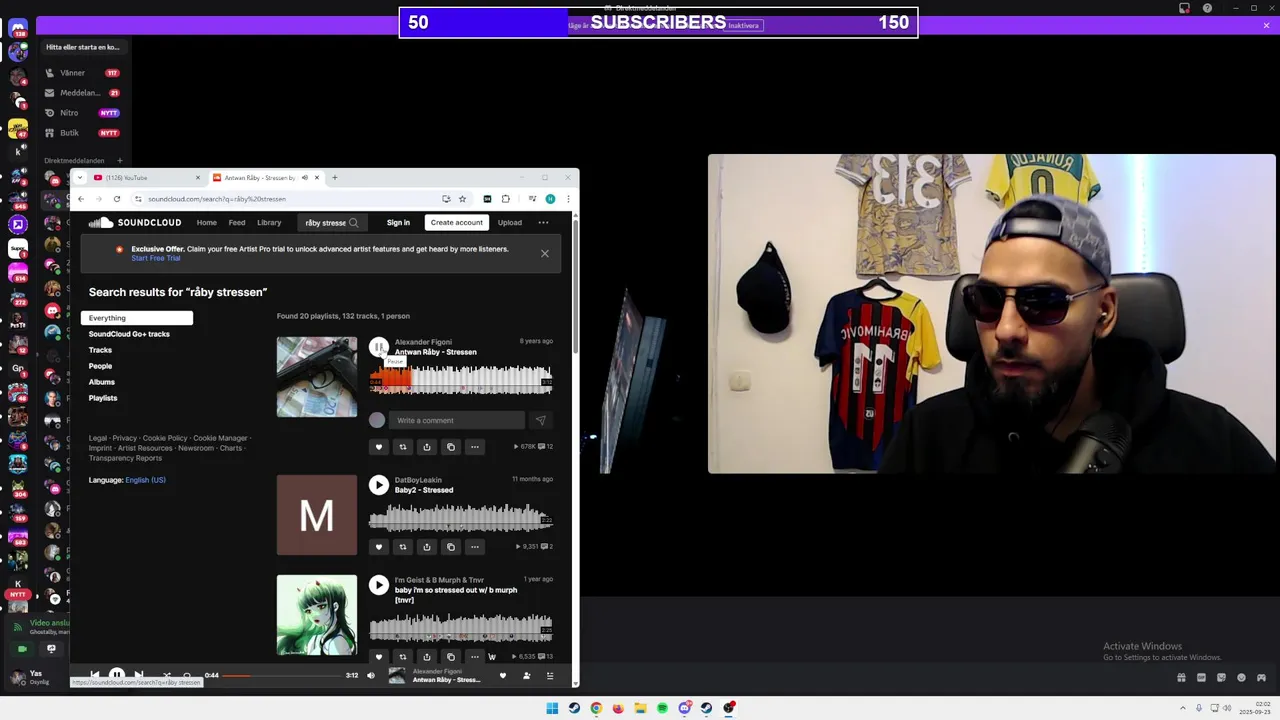Viewport: 1280px width, 720px height.
Task: Open the gun and money track artwork
Action: (x=317, y=377)
